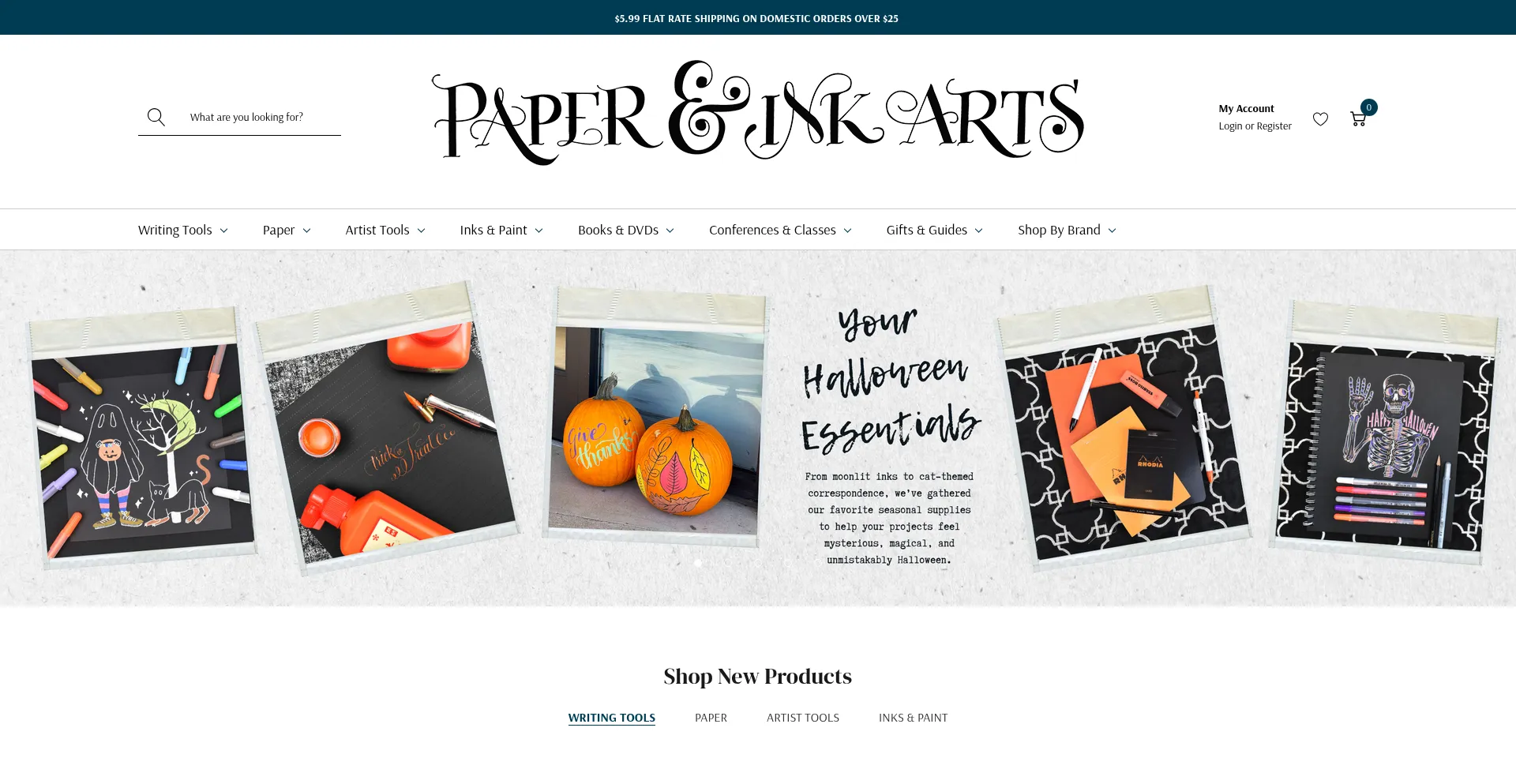Open the Artist Tools dropdown chevron
Screen dimensions: 1516x784
point(421,231)
